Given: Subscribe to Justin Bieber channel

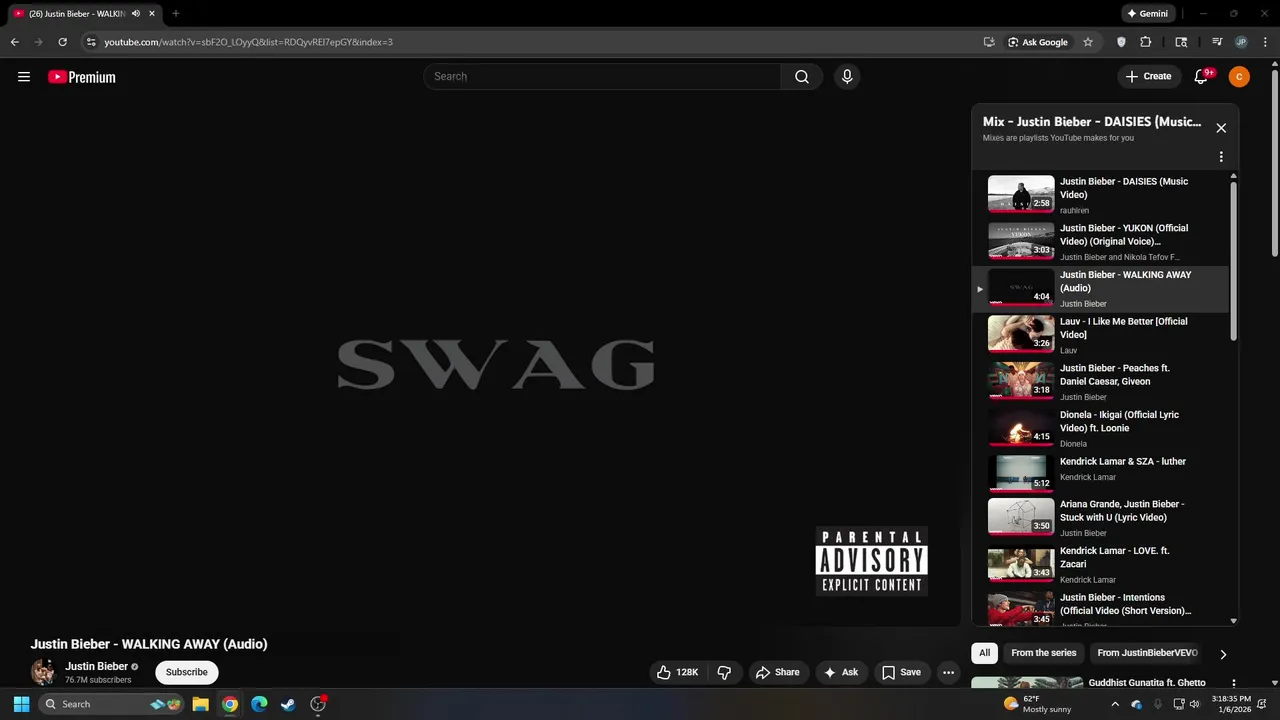Looking at the screenshot, I should 187,672.
